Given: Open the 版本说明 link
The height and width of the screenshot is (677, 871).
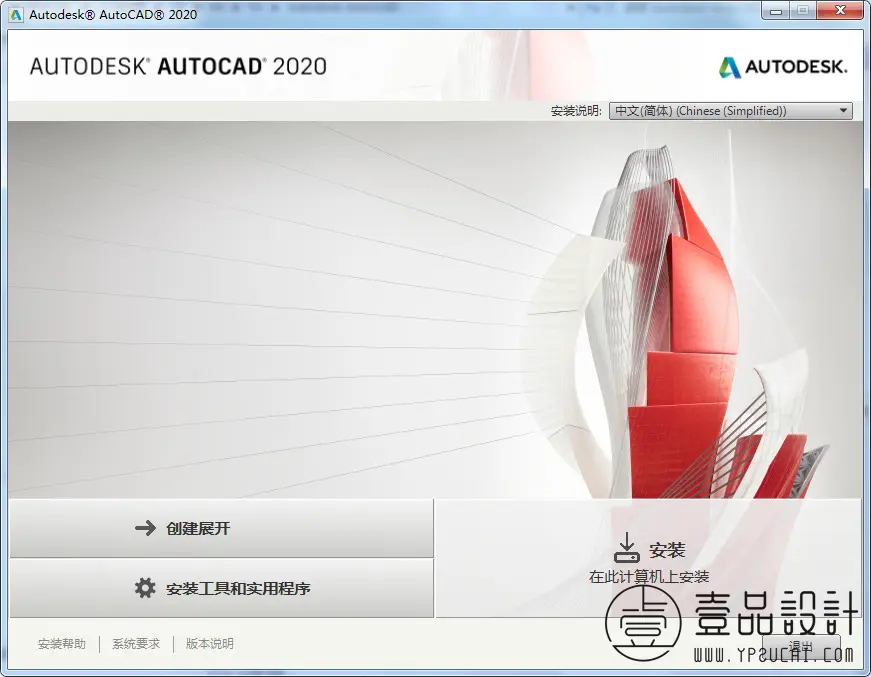Looking at the screenshot, I should click(x=209, y=644).
